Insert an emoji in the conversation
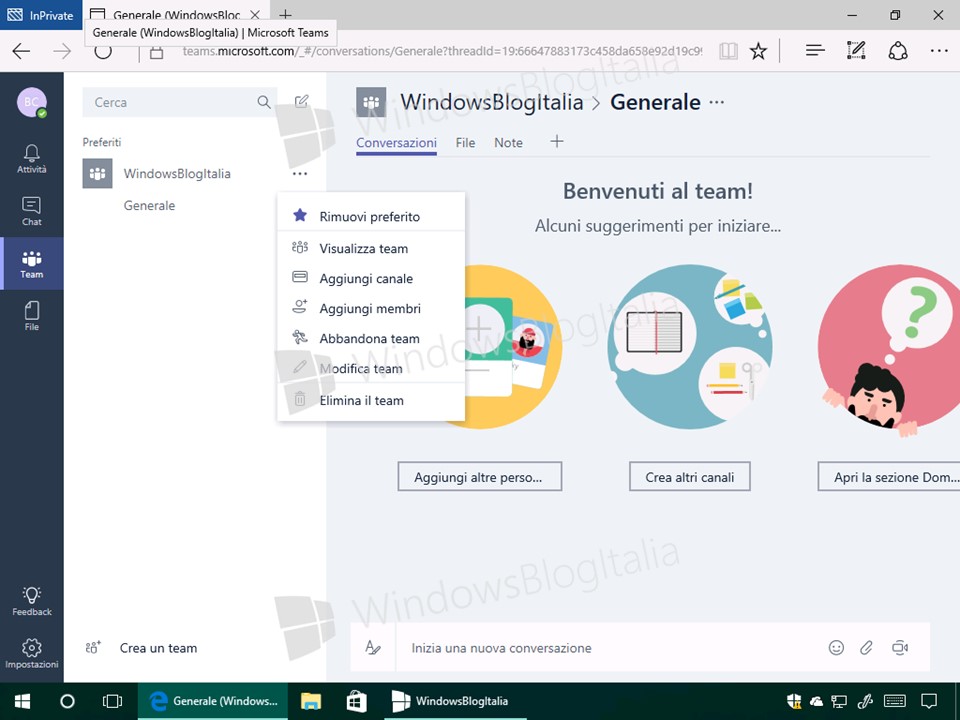The image size is (960, 720). click(x=836, y=647)
